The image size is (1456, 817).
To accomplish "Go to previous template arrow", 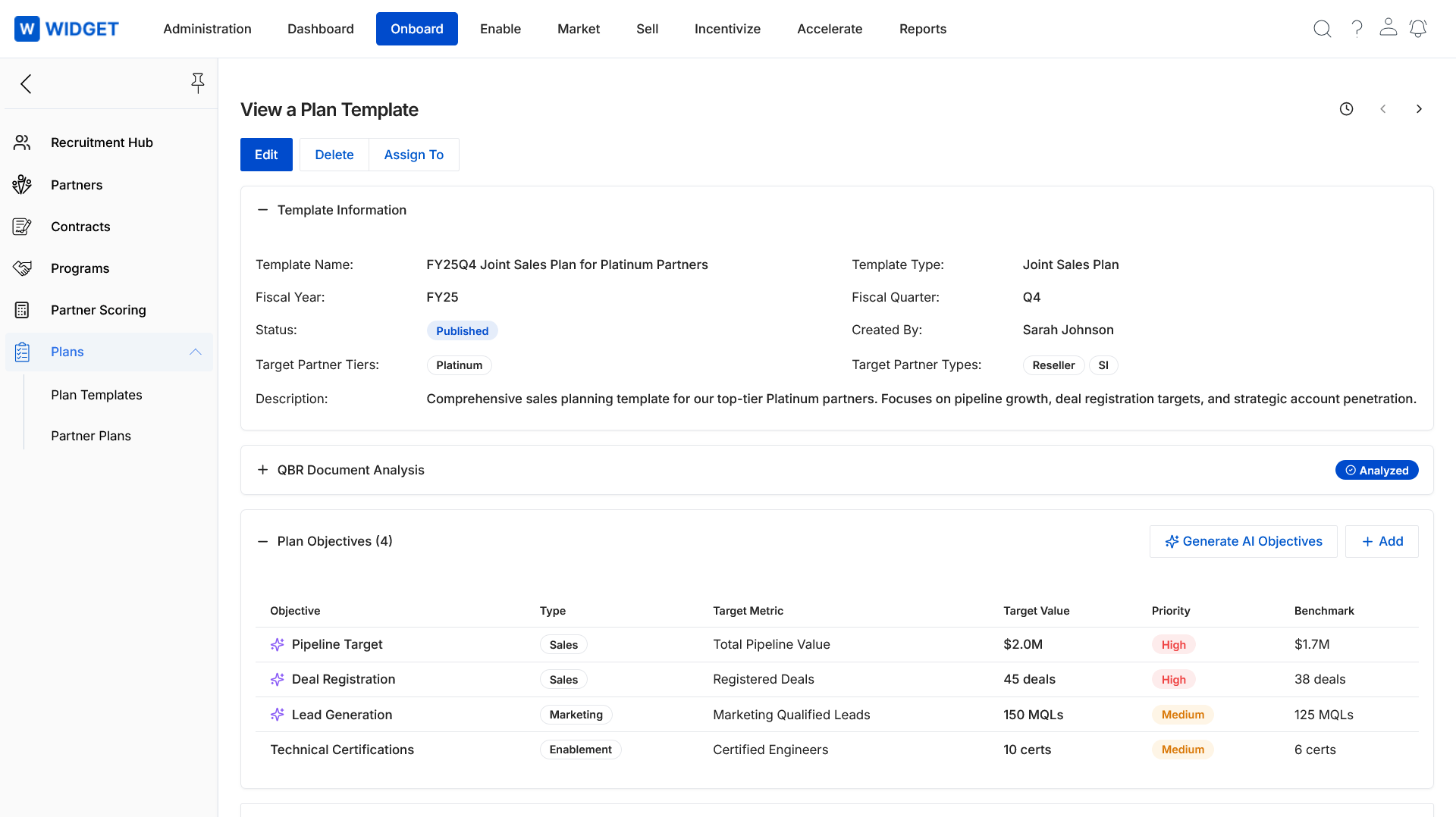I will pyautogui.click(x=1382, y=109).
